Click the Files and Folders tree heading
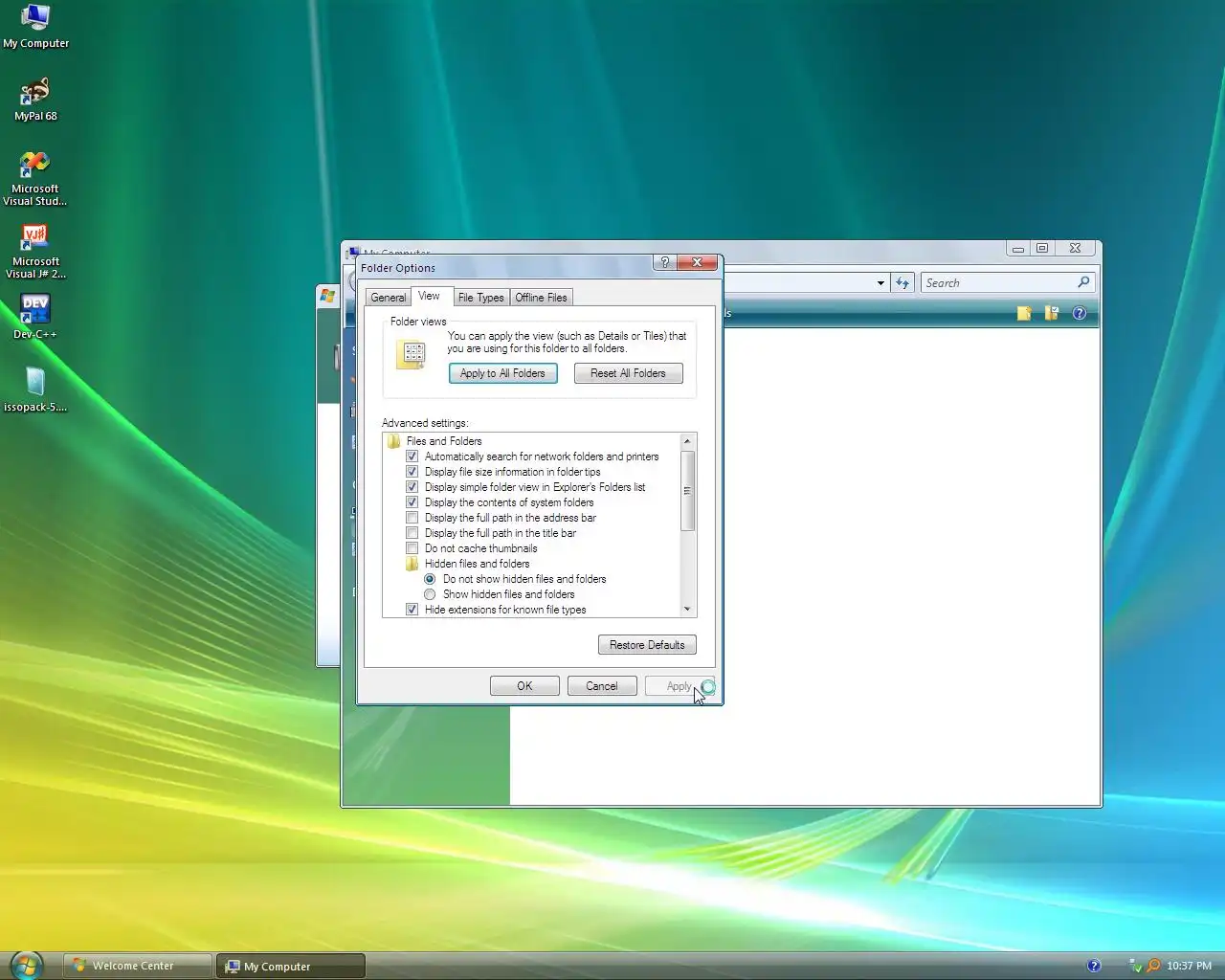 pos(444,441)
